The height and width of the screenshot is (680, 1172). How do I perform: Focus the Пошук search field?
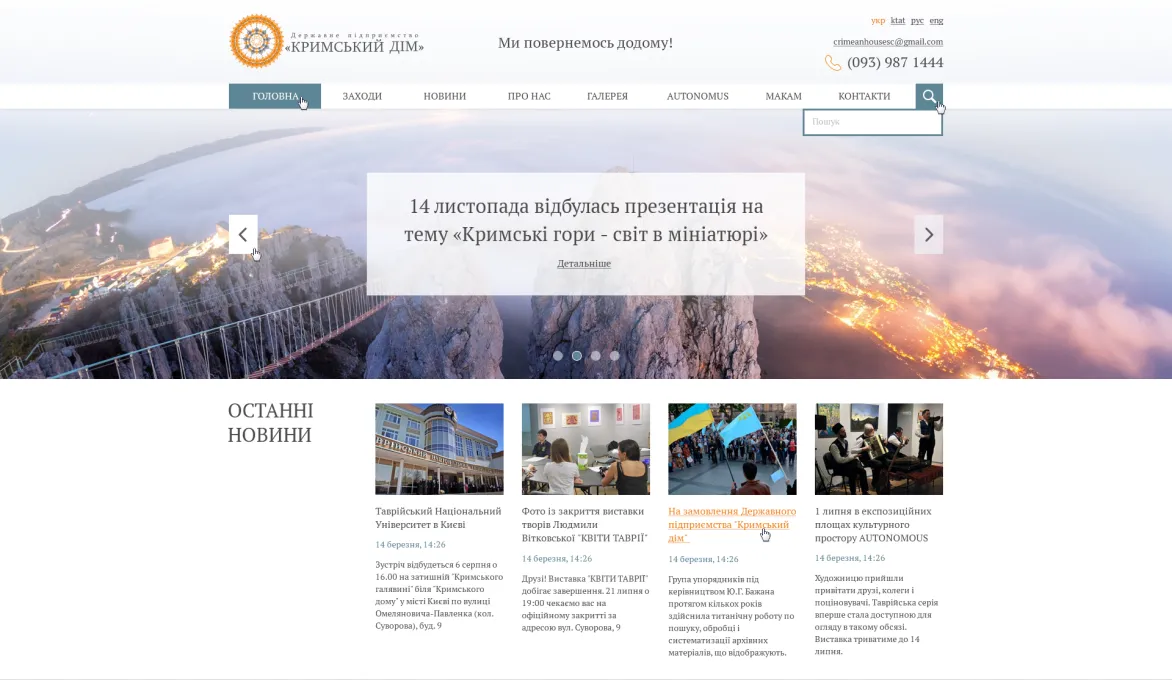[872, 122]
